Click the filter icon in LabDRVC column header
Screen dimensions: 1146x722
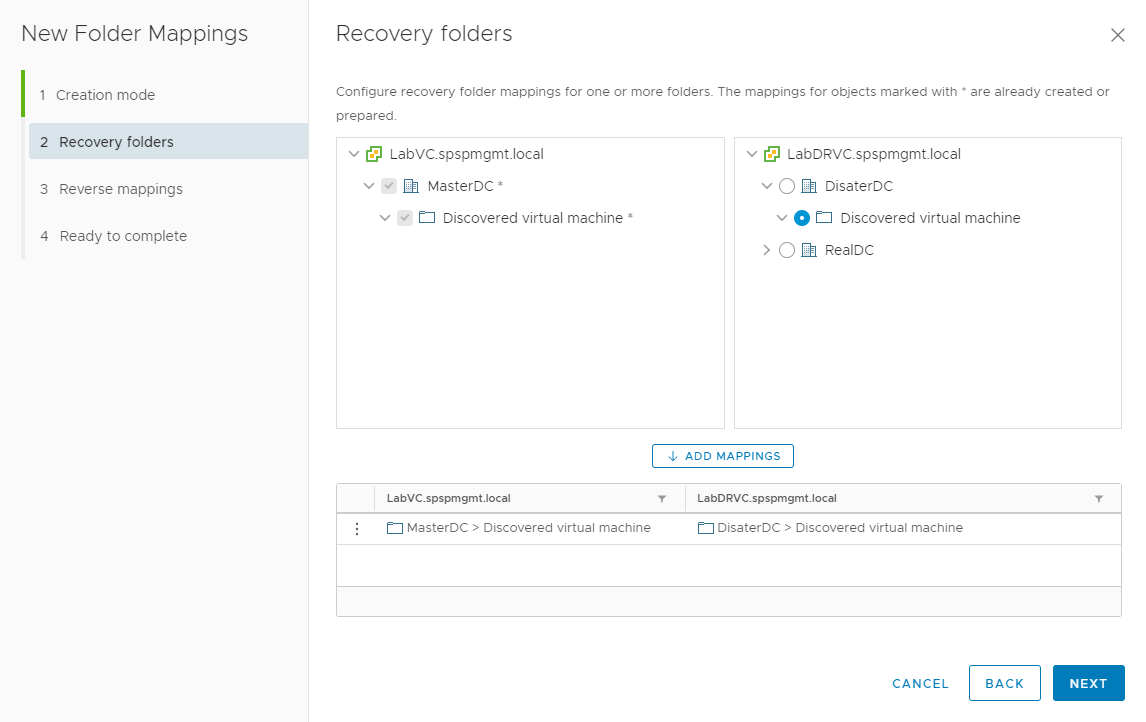pos(1099,498)
